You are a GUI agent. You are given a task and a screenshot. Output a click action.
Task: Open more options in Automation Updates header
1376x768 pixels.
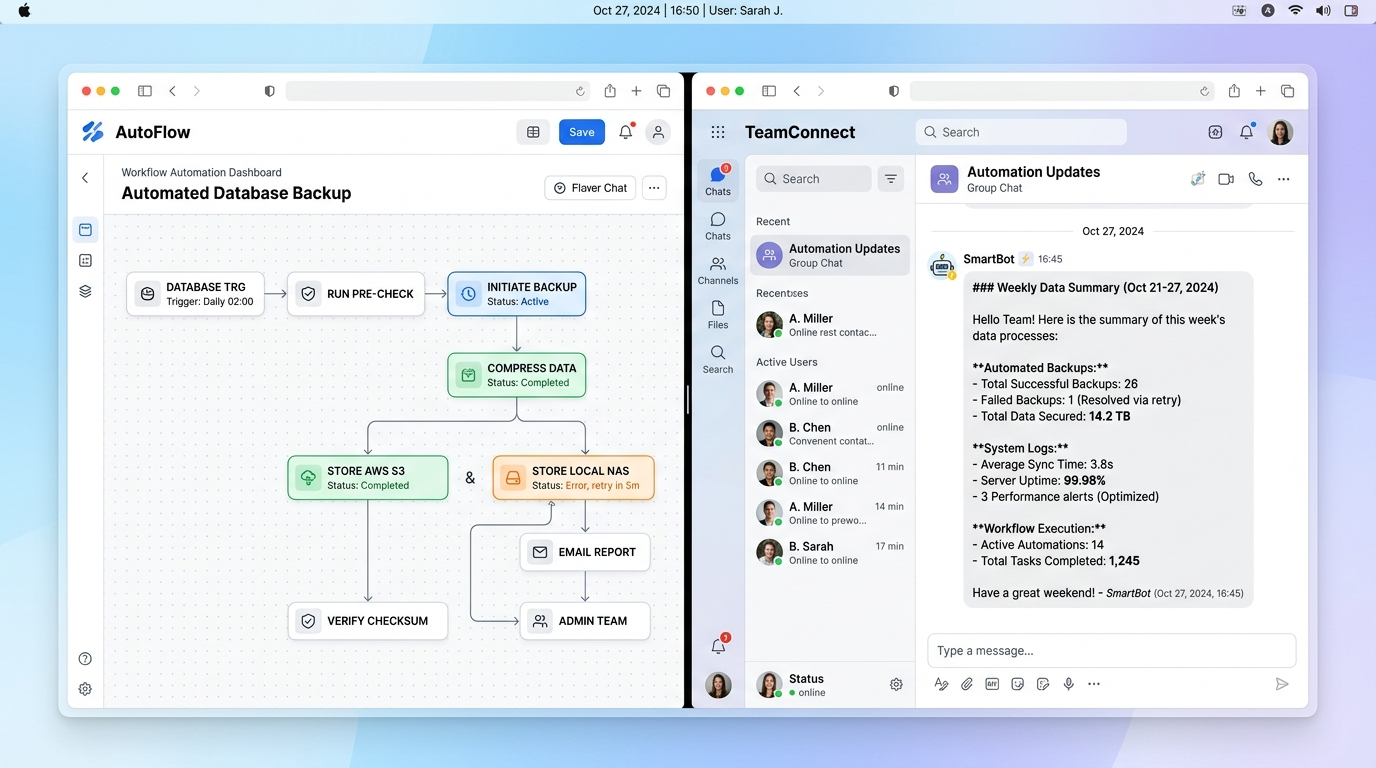coord(1284,179)
